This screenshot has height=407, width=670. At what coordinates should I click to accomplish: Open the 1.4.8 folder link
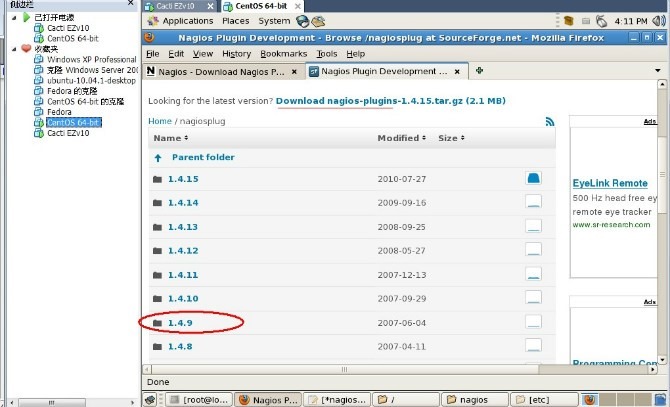point(180,346)
